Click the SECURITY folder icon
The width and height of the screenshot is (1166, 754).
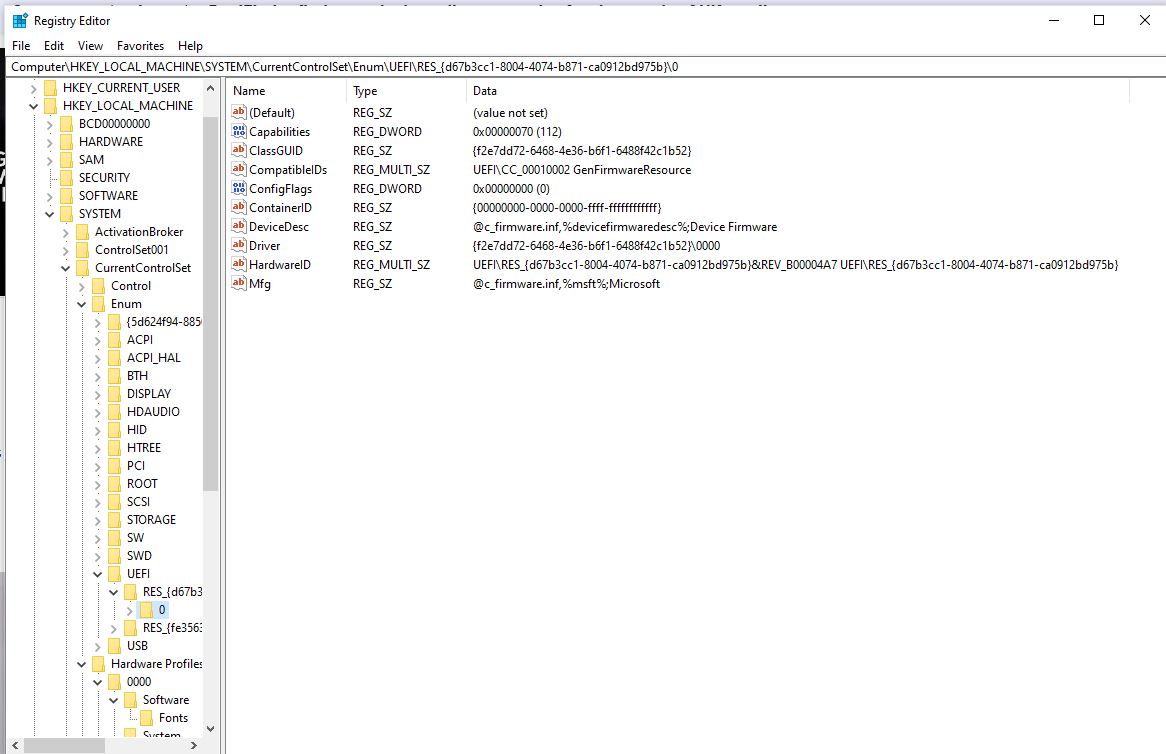click(x=66, y=178)
